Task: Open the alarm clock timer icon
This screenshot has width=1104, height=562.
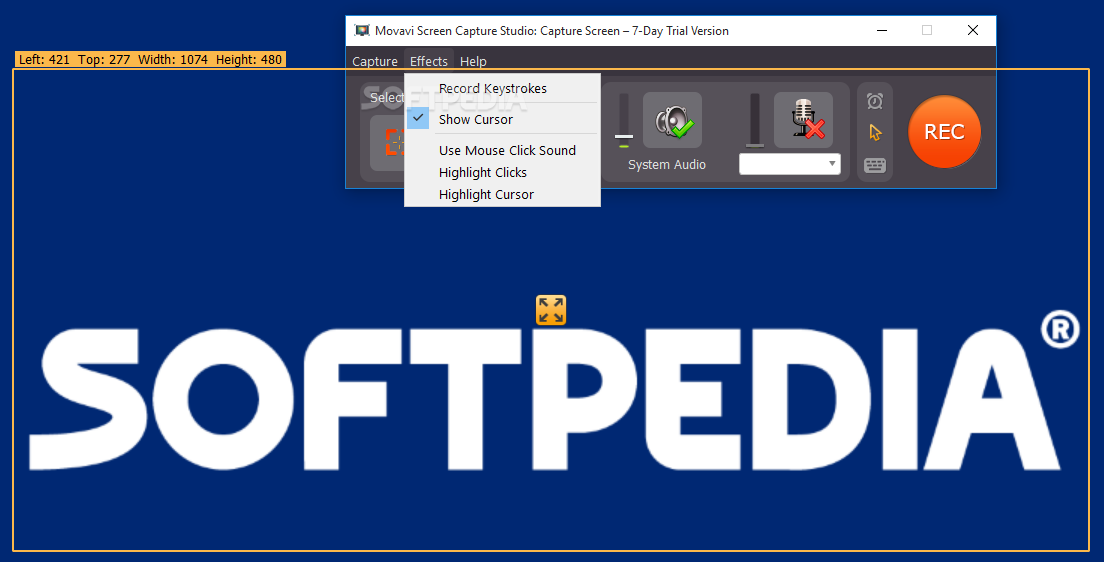Action: pyautogui.click(x=874, y=101)
